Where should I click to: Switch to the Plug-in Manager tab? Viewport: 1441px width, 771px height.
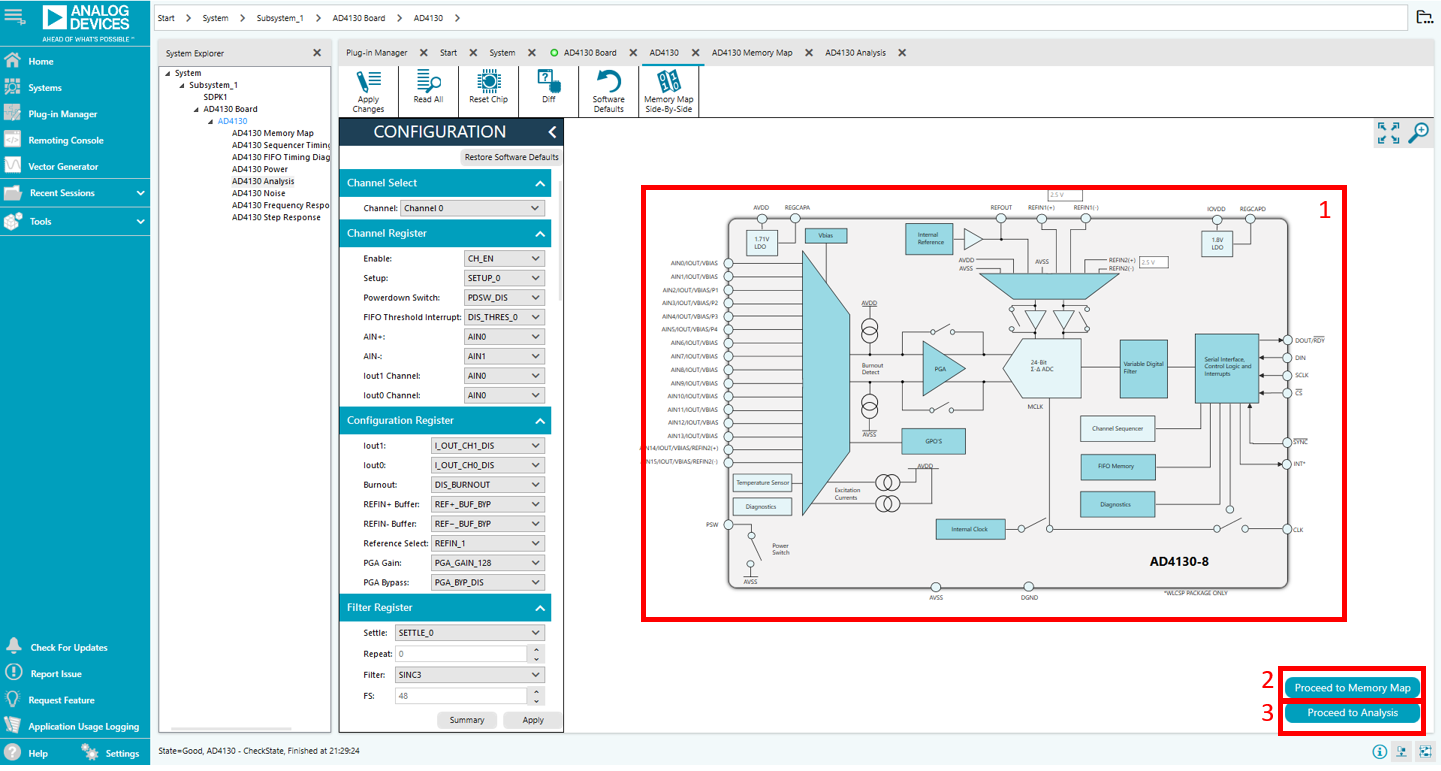point(377,53)
